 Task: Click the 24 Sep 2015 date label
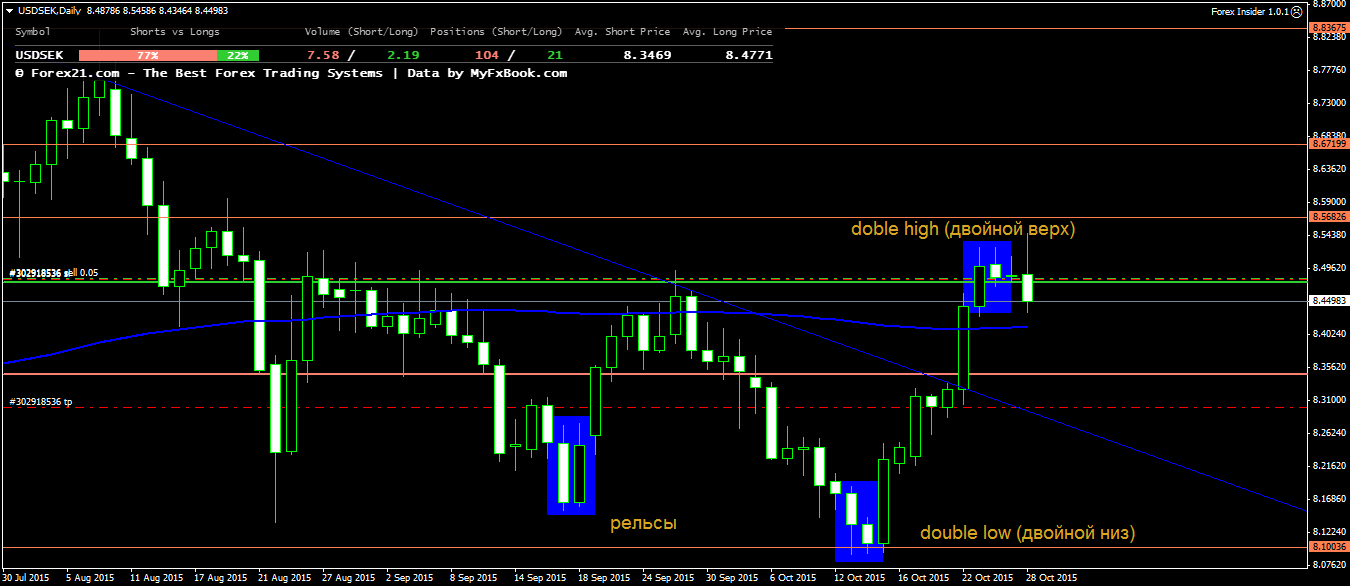click(x=668, y=578)
